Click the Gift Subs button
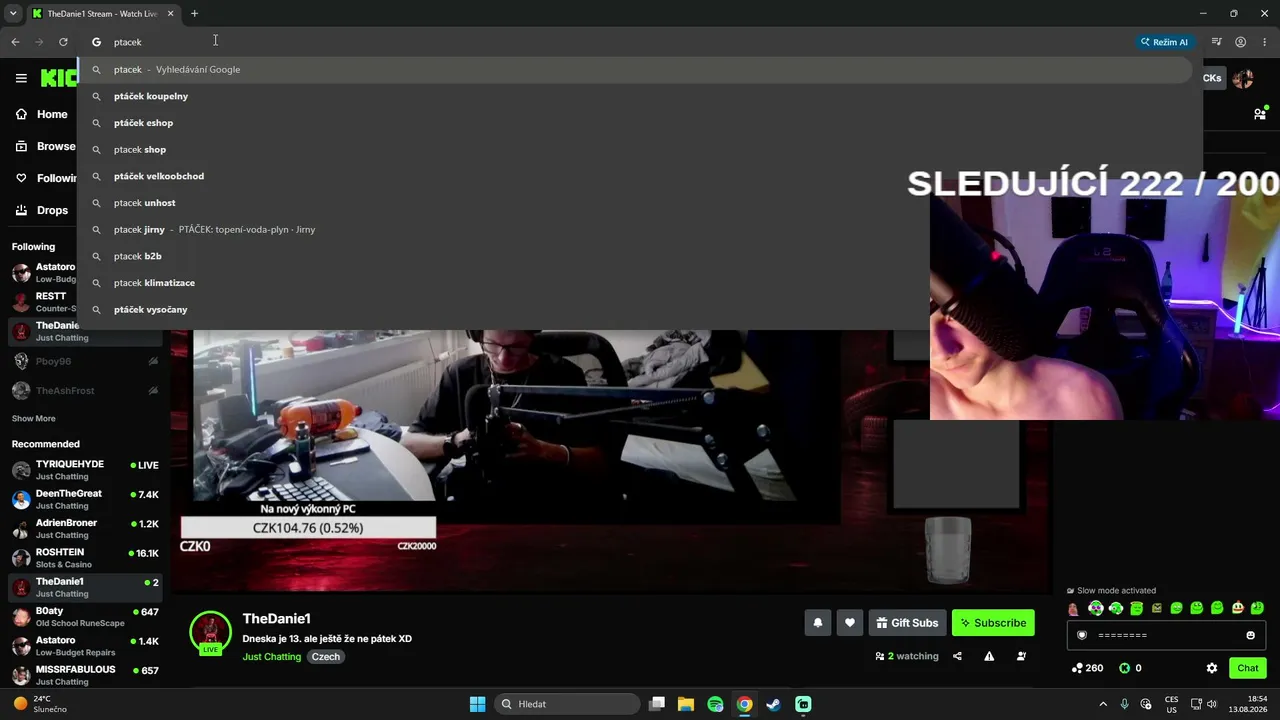Image resolution: width=1280 pixels, height=720 pixels. (907, 623)
